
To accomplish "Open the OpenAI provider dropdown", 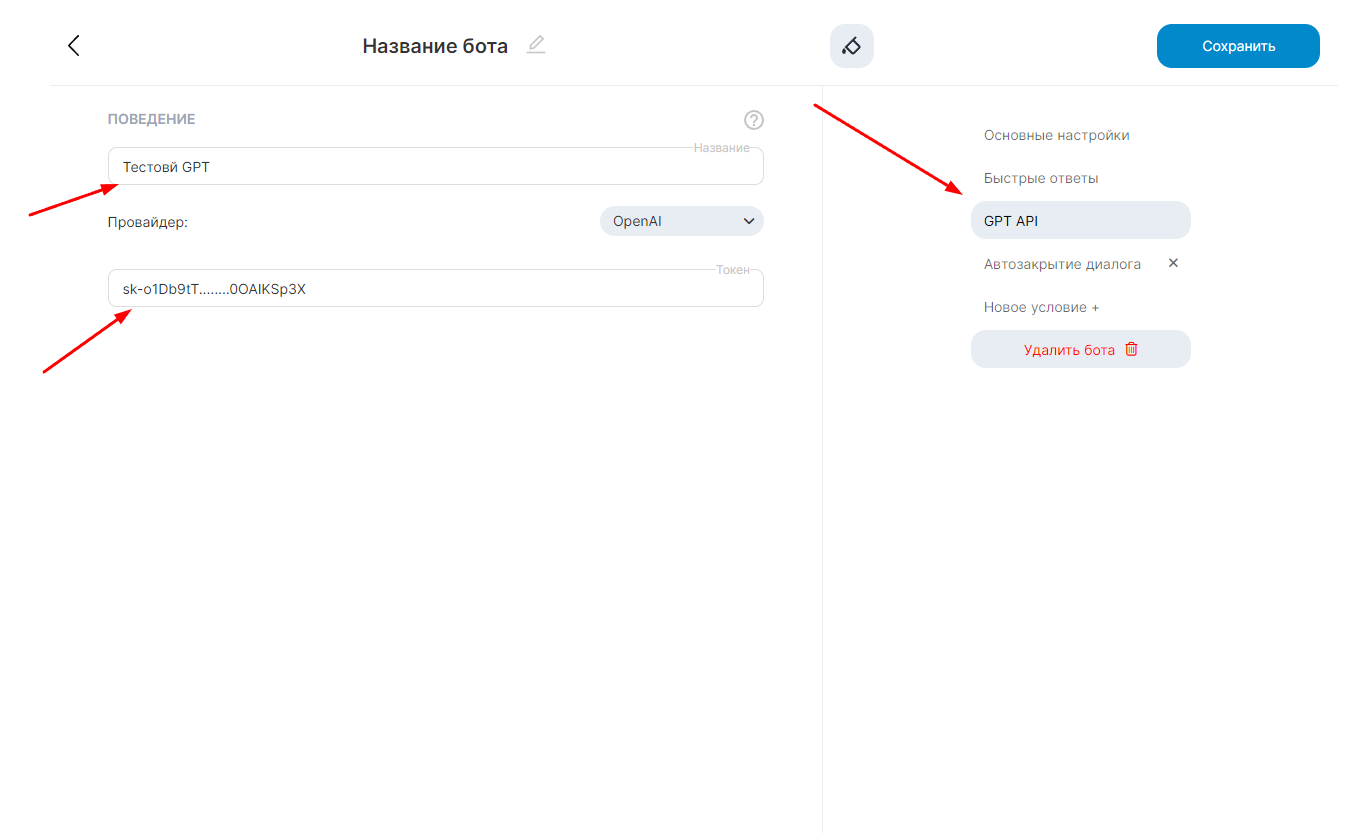I will point(670,221).
